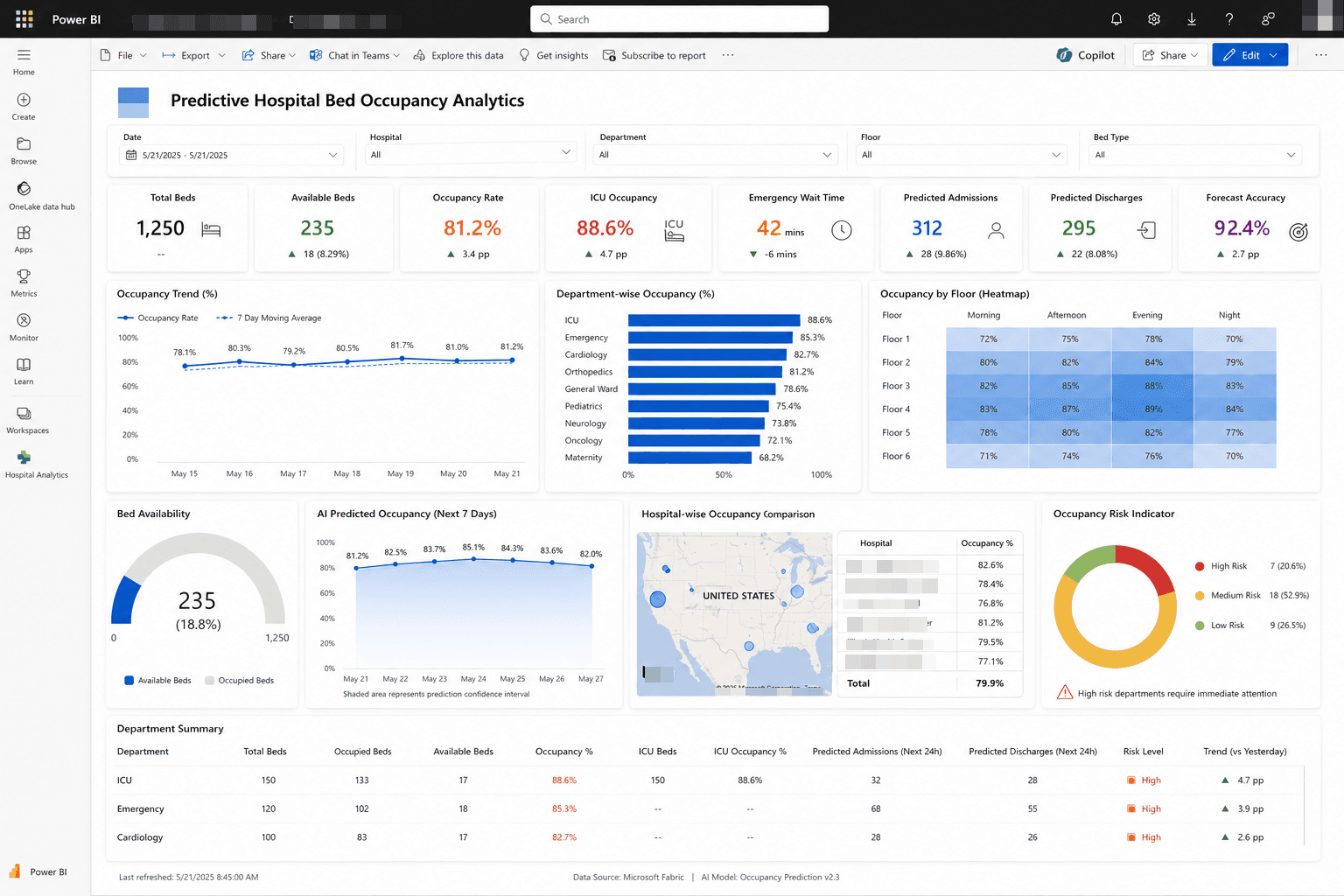Click Explore this data
This screenshot has width=1344, height=896.
[x=458, y=55]
